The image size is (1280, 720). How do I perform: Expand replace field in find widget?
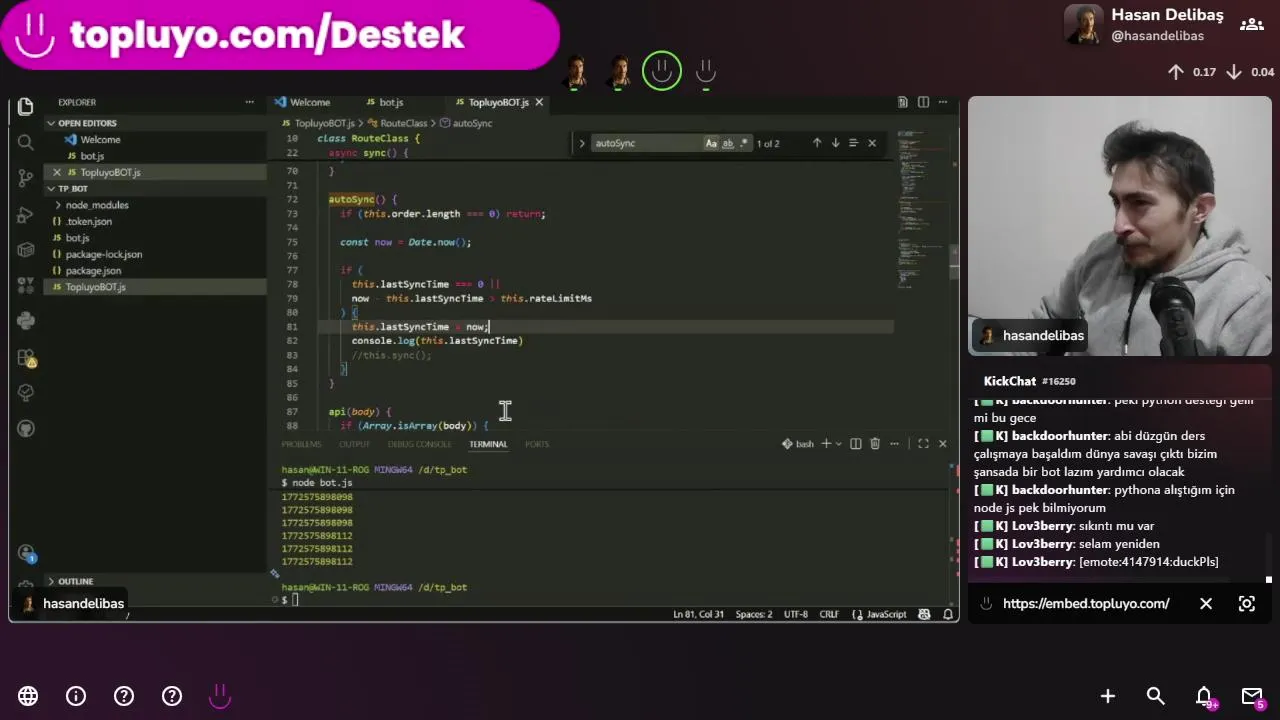click(582, 143)
